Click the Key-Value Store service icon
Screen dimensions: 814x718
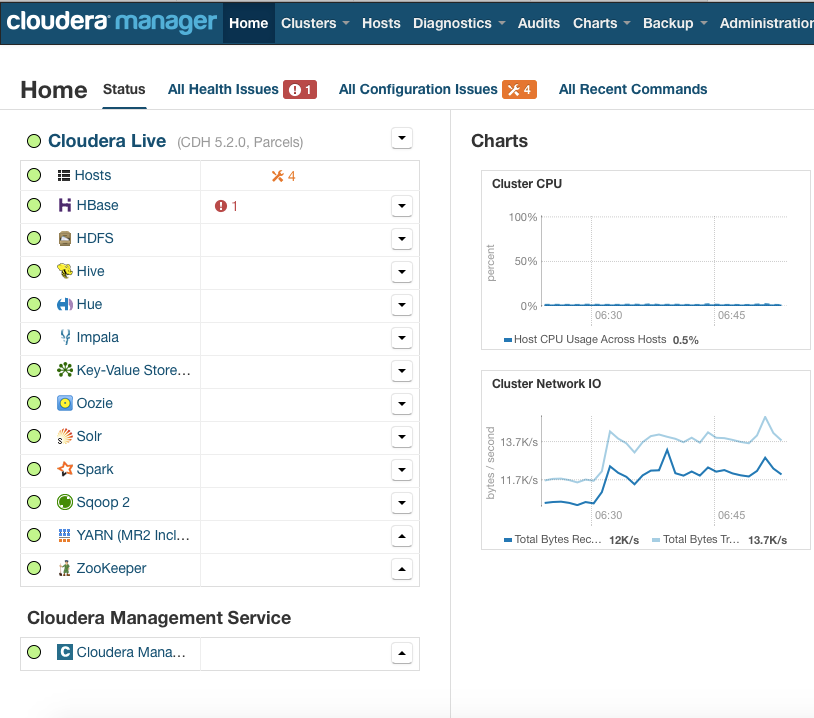[64, 370]
